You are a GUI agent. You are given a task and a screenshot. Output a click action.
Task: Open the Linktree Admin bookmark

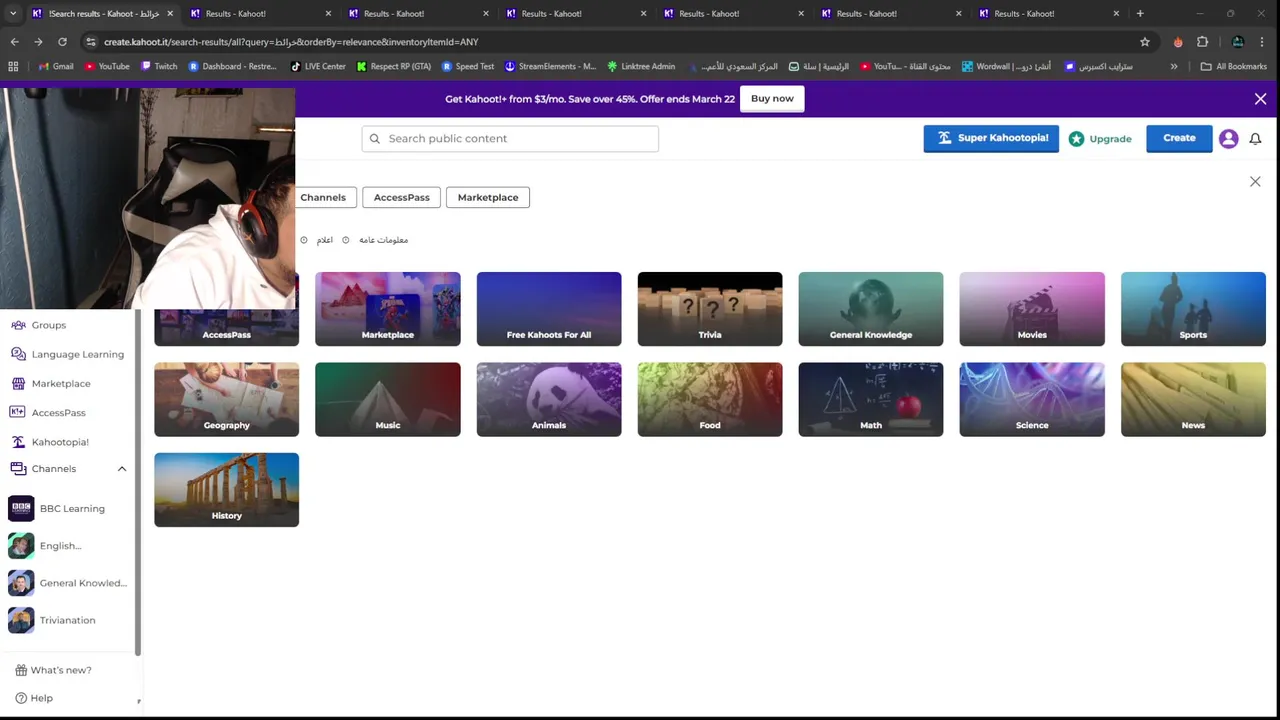641,66
